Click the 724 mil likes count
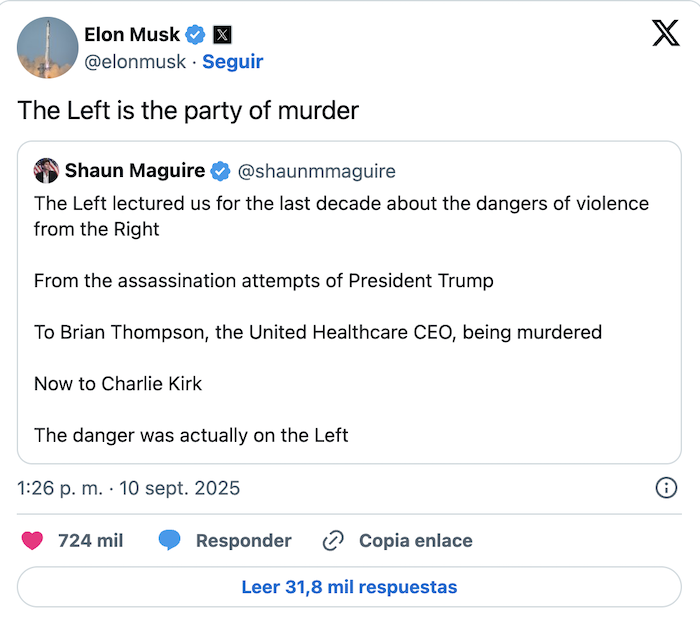The image size is (700, 621). click(x=90, y=541)
